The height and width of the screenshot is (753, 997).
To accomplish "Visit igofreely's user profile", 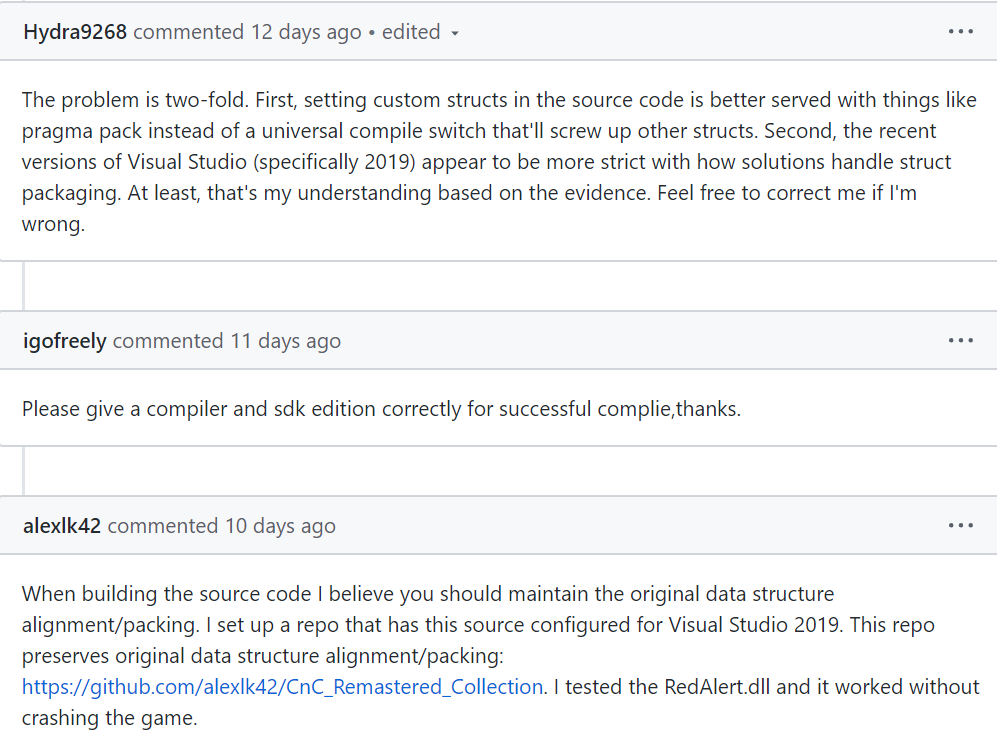I will click(65, 341).
